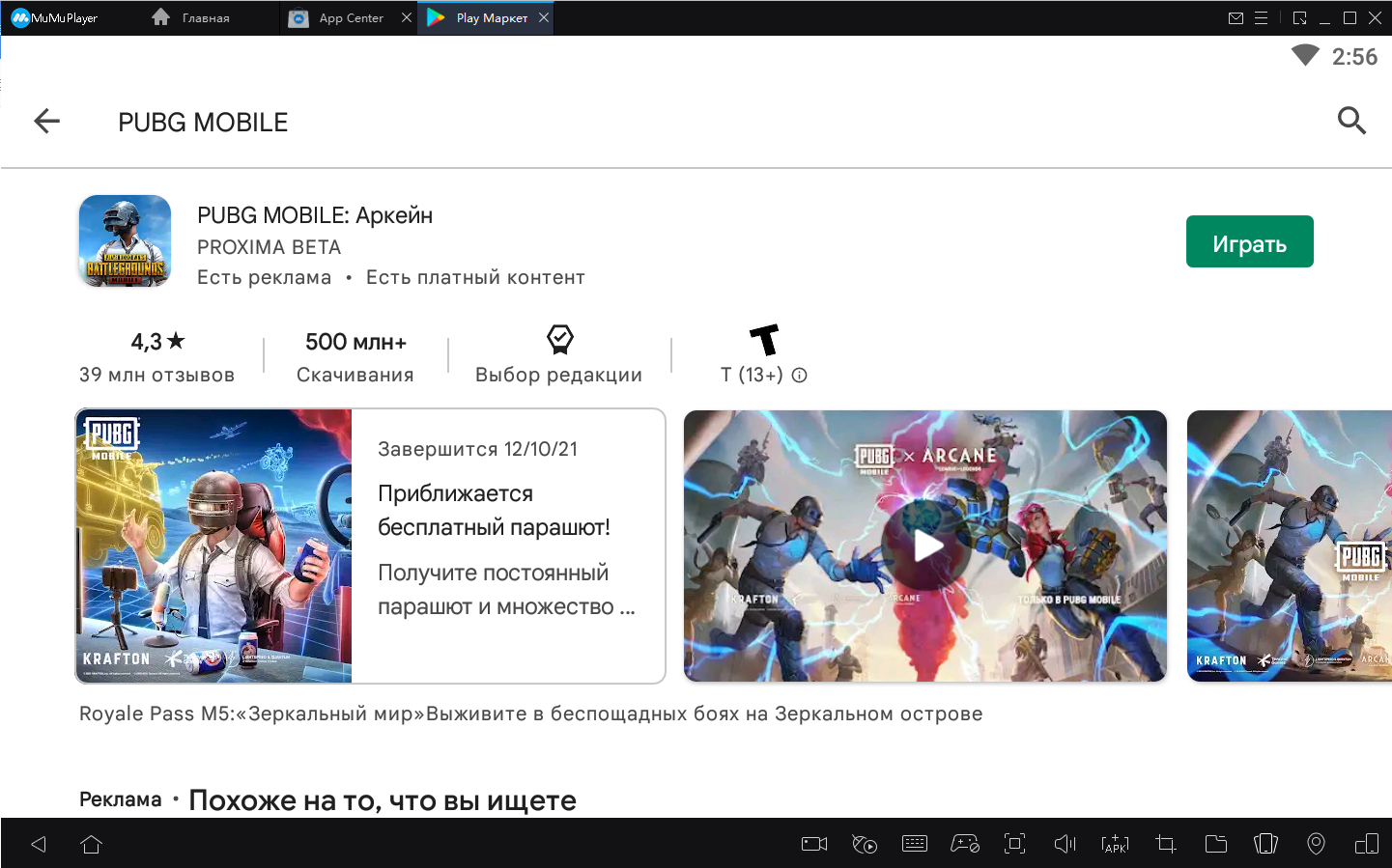Open search with the magnifier icon
1392x868 pixels.
click(x=1350, y=122)
